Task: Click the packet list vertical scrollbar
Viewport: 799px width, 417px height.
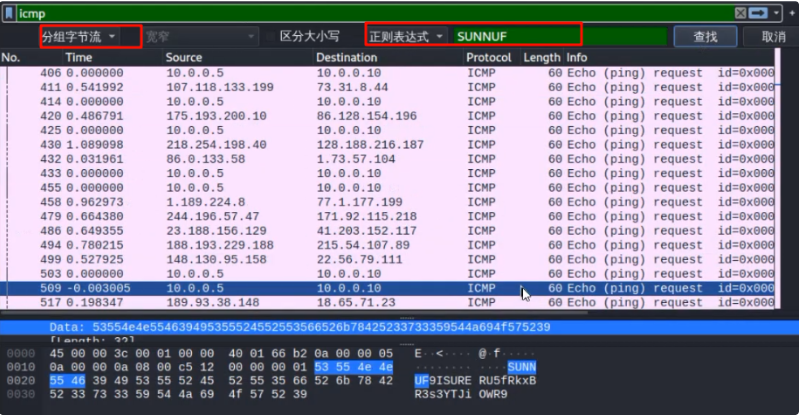Action: 778,178
